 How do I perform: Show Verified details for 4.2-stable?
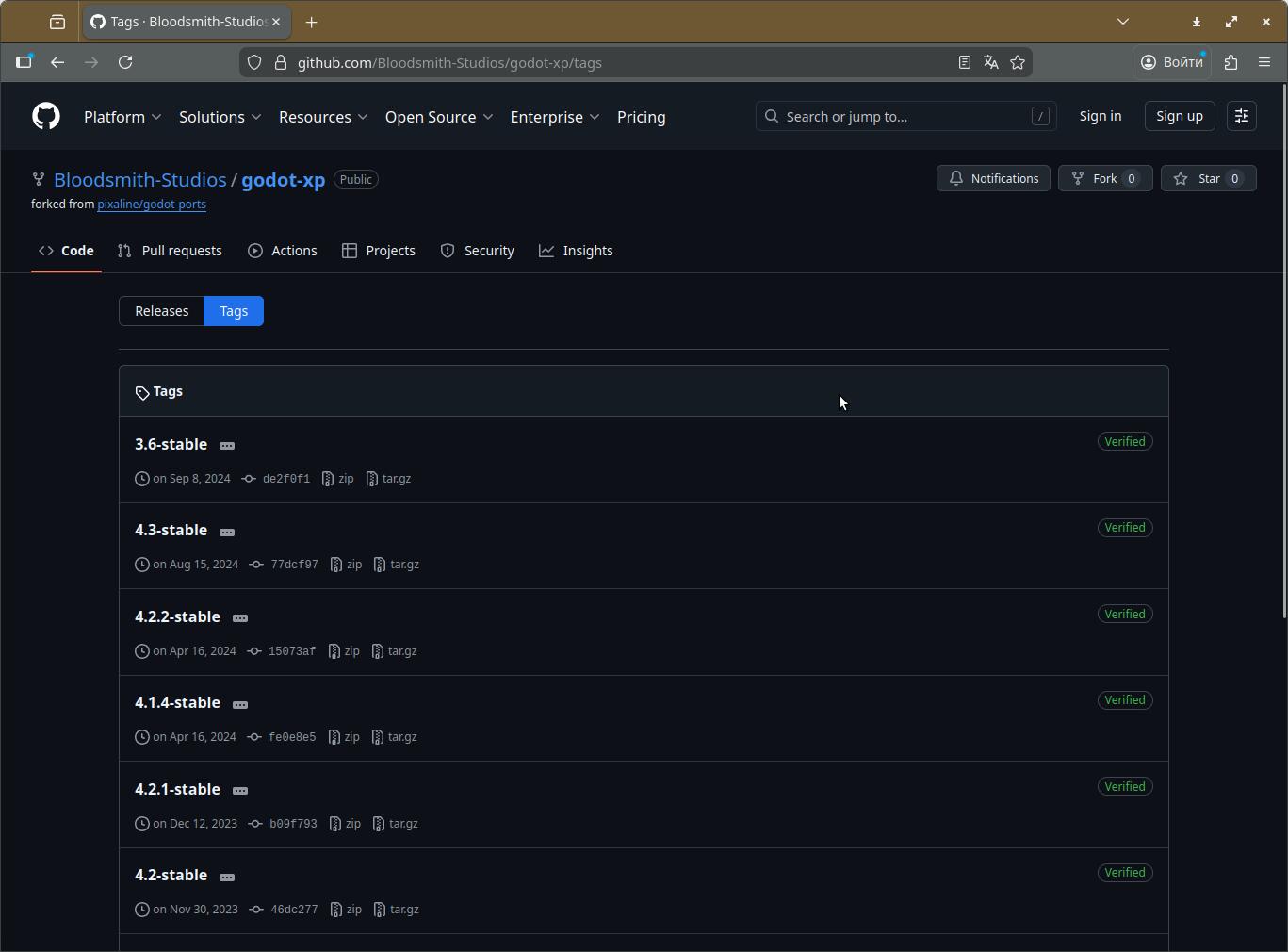pyautogui.click(x=1125, y=873)
